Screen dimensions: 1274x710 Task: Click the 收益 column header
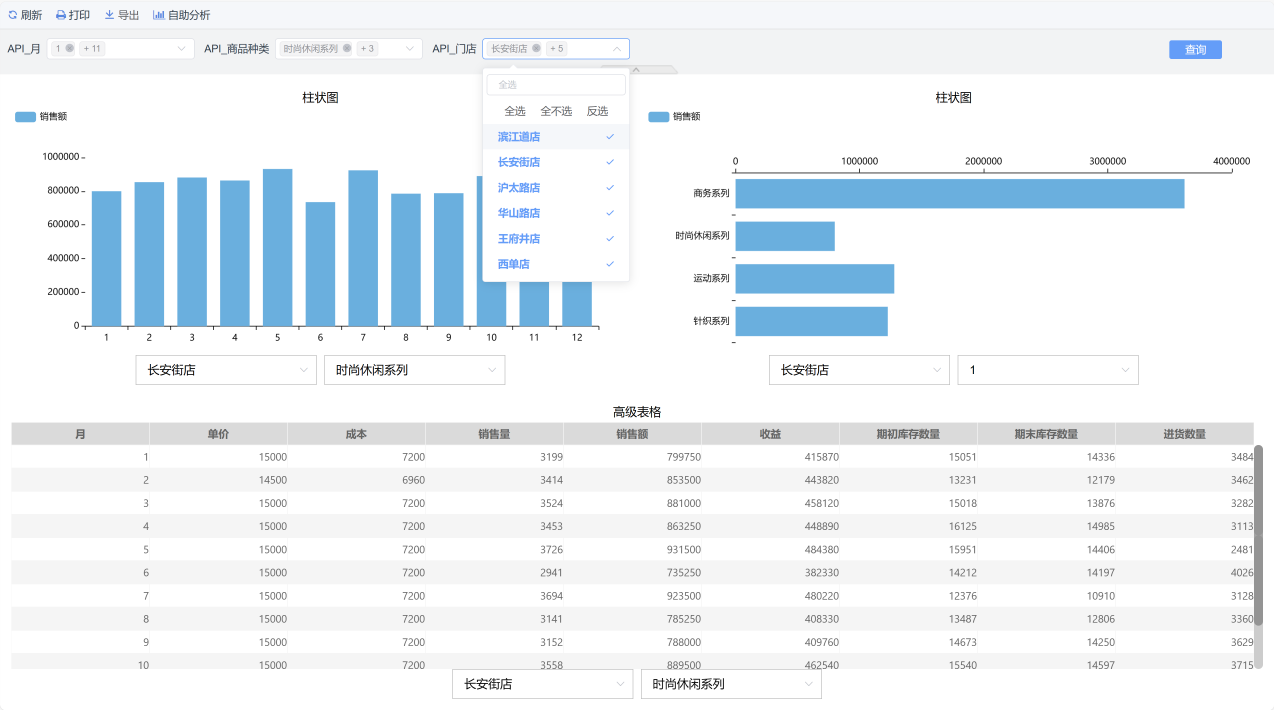pyautogui.click(x=770, y=434)
